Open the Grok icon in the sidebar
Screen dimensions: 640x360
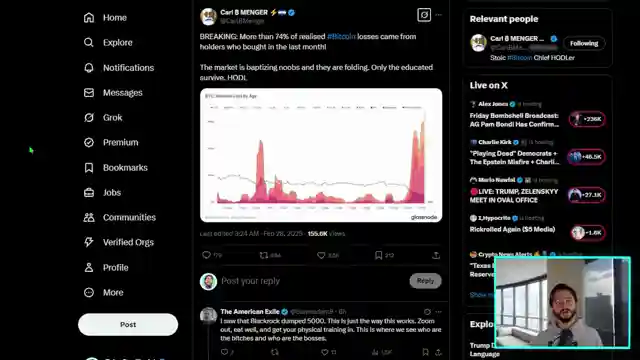pos(89,118)
